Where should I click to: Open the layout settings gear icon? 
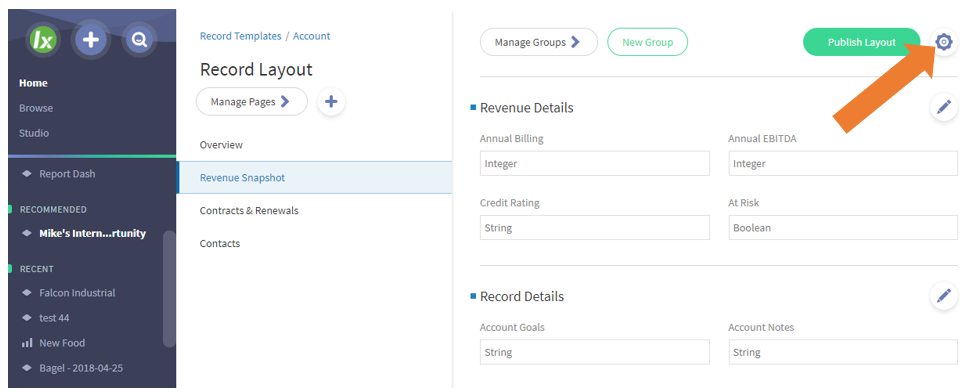click(944, 42)
